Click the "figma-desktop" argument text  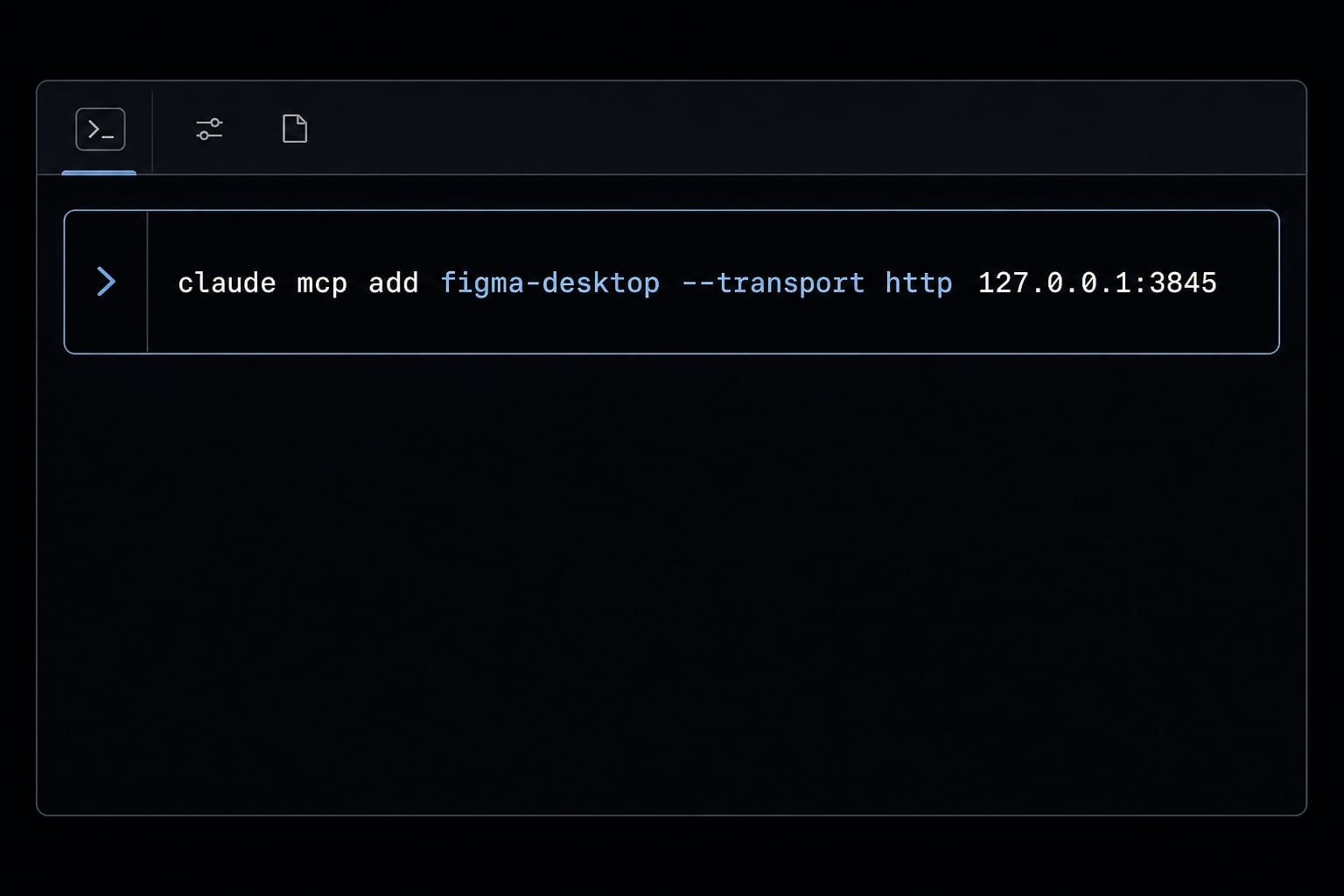[550, 283]
